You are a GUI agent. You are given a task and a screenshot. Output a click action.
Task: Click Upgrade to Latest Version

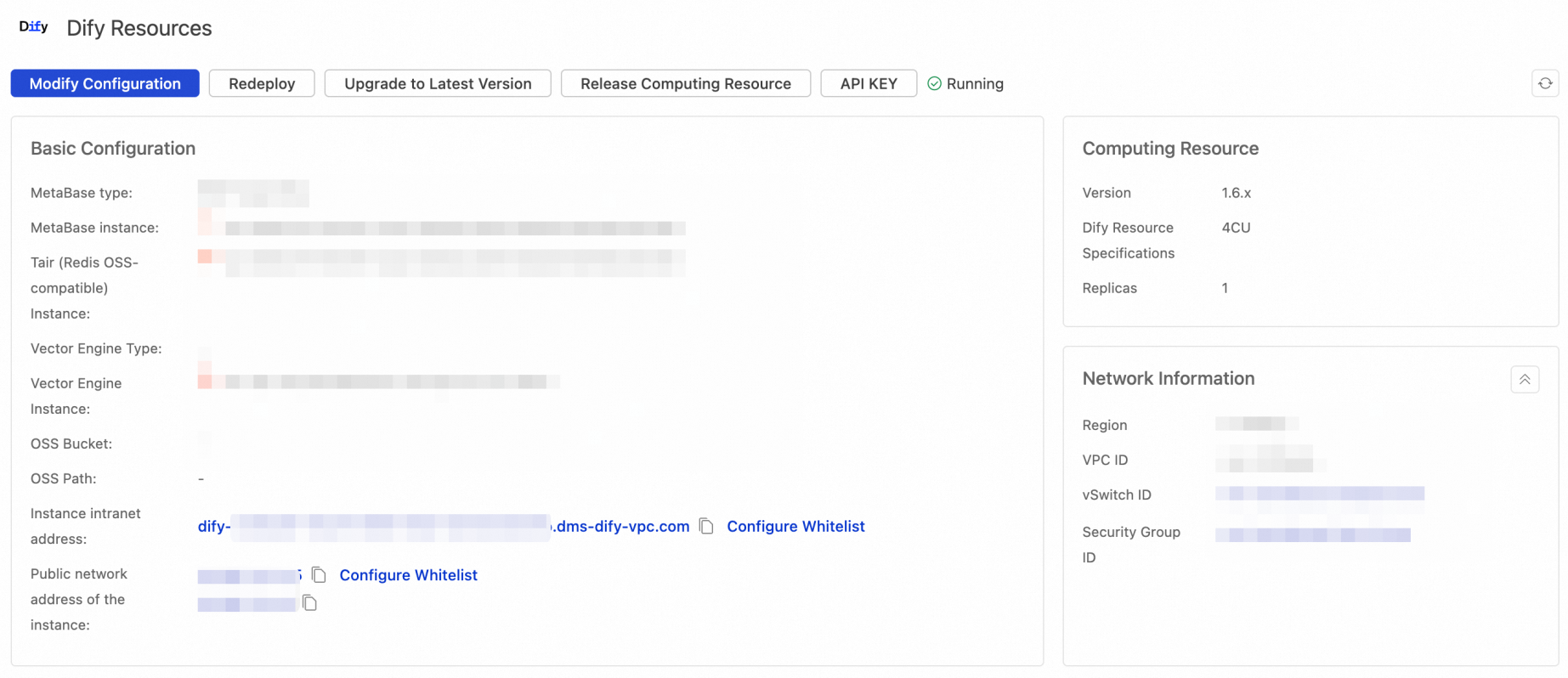[x=438, y=83]
